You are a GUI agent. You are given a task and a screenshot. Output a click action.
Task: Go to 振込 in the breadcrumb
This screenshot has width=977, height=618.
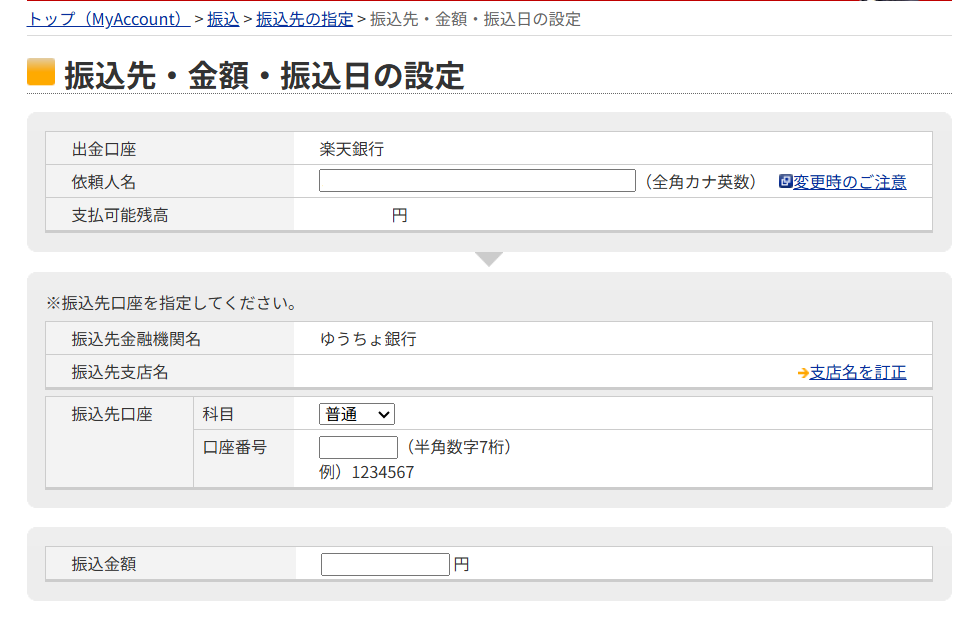pos(223,19)
